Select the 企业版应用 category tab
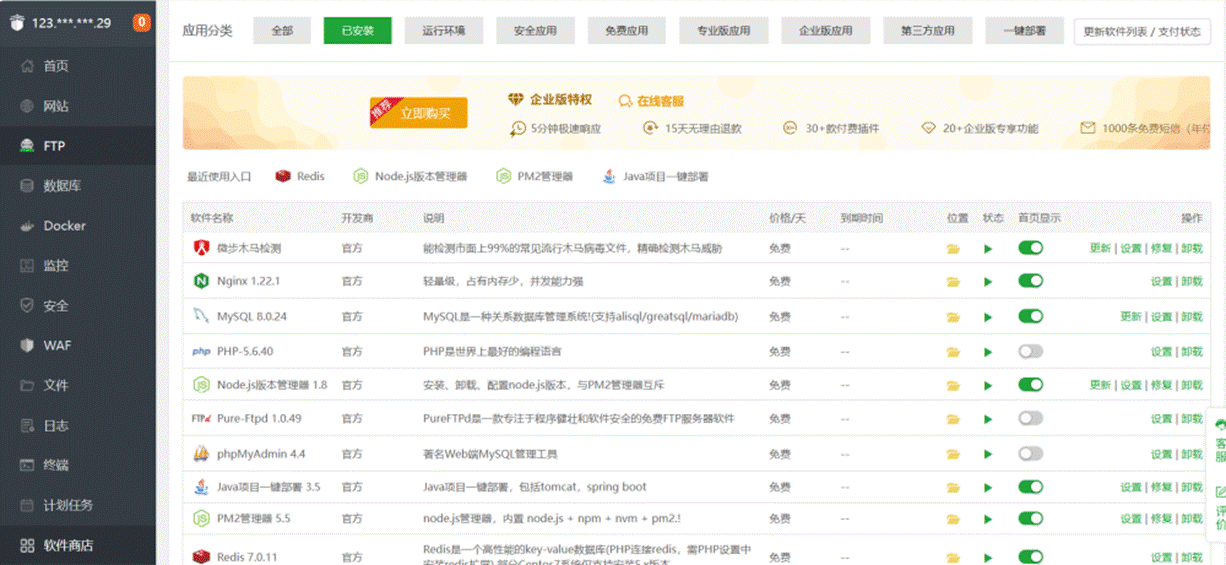The image size is (1226, 565). pyautogui.click(x=825, y=31)
